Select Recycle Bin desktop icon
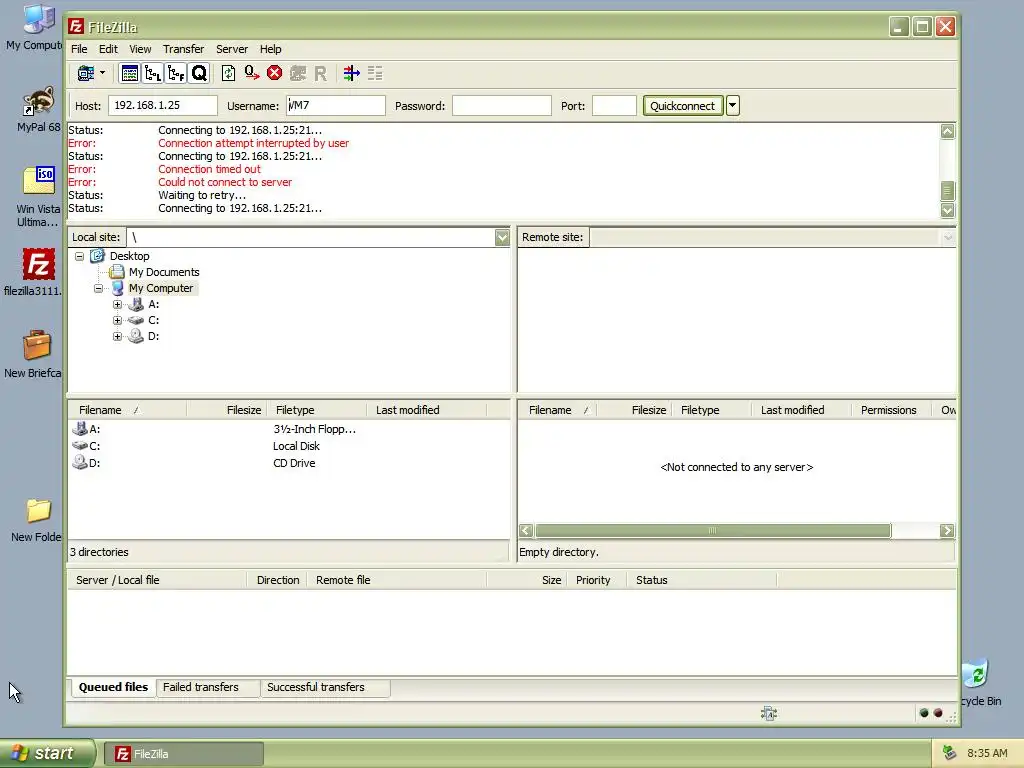 980,684
